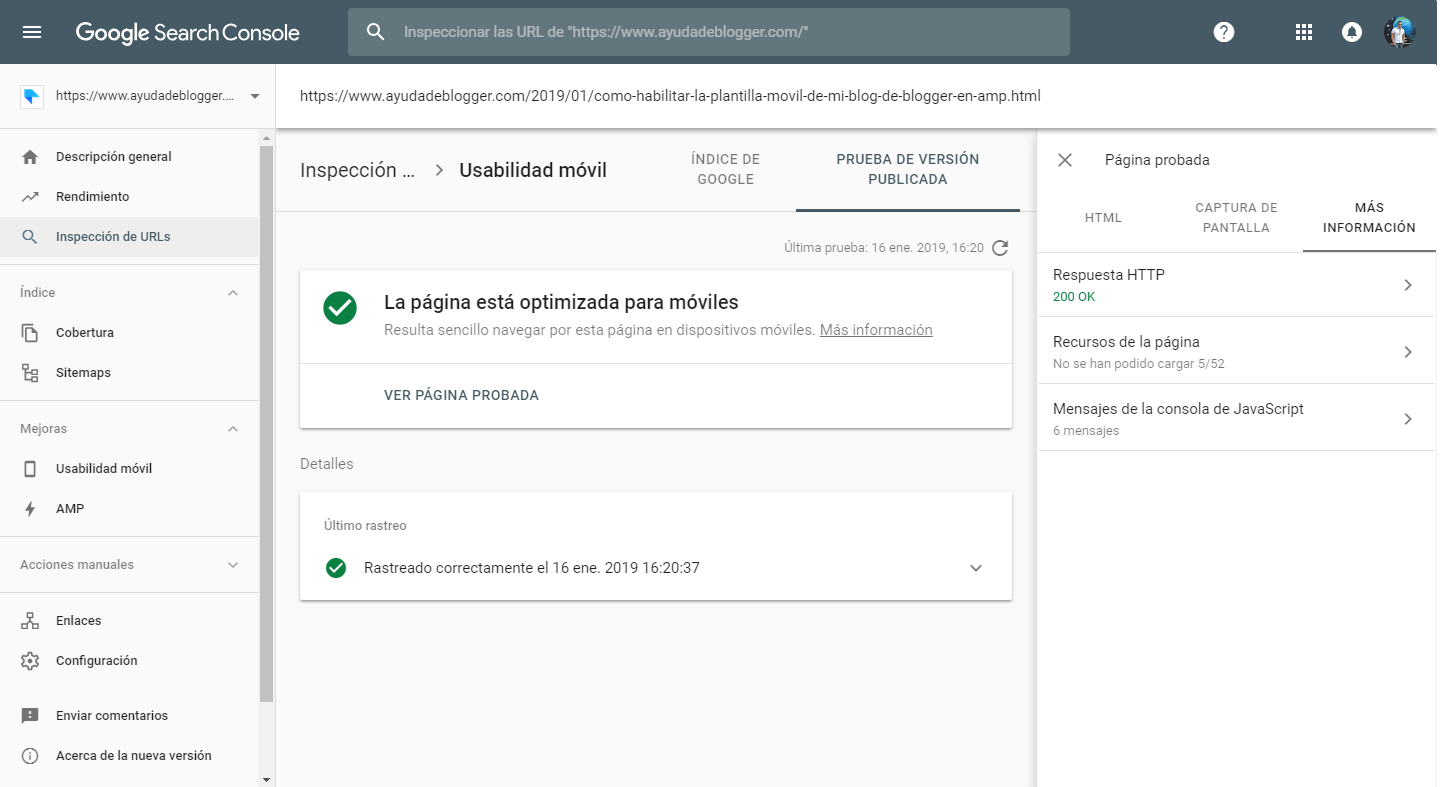The height and width of the screenshot is (787, 1440).
Task: Click the property favicon icon in the selector
Action: (x=32, y=96)
